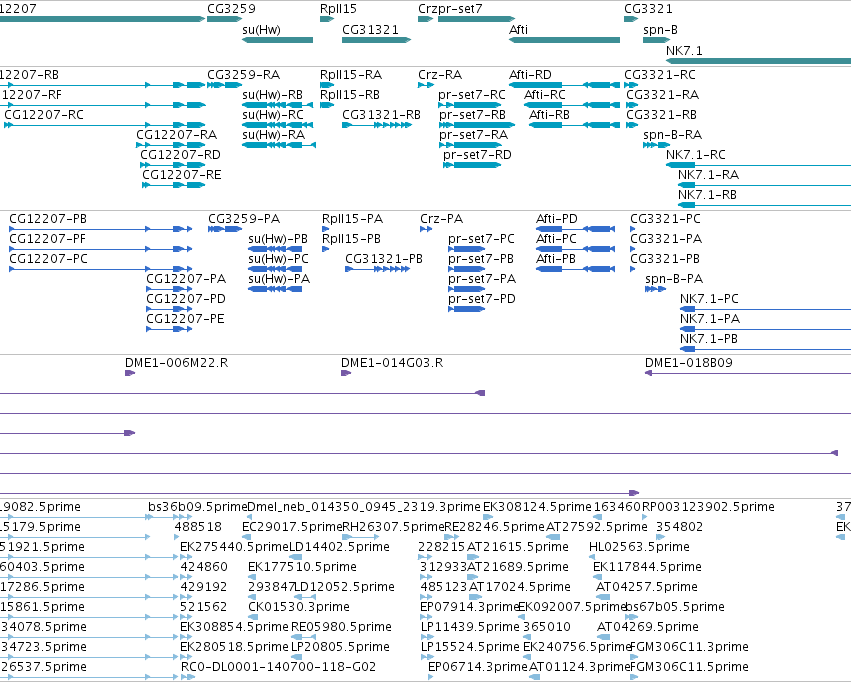851x682 pixels.
Task: Select protein su(Hw)-PB
Action: click(278, 239)
